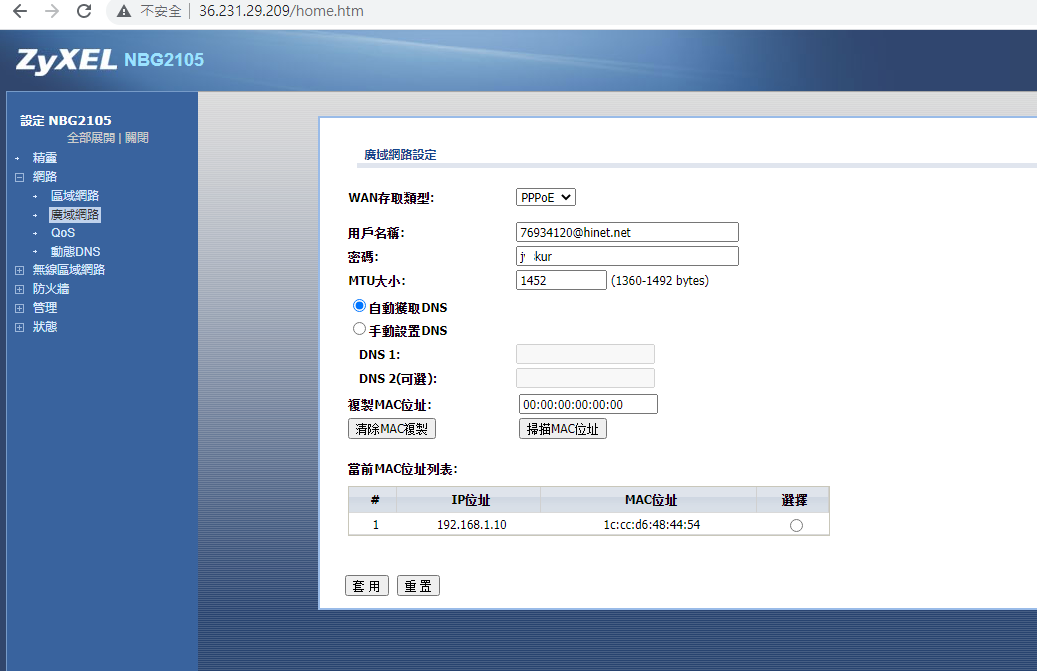Image resolution: width=1037 pixels, height=671 pixels.
Task: Open the 網路 menu label
Action: click(x=45, y=177)
